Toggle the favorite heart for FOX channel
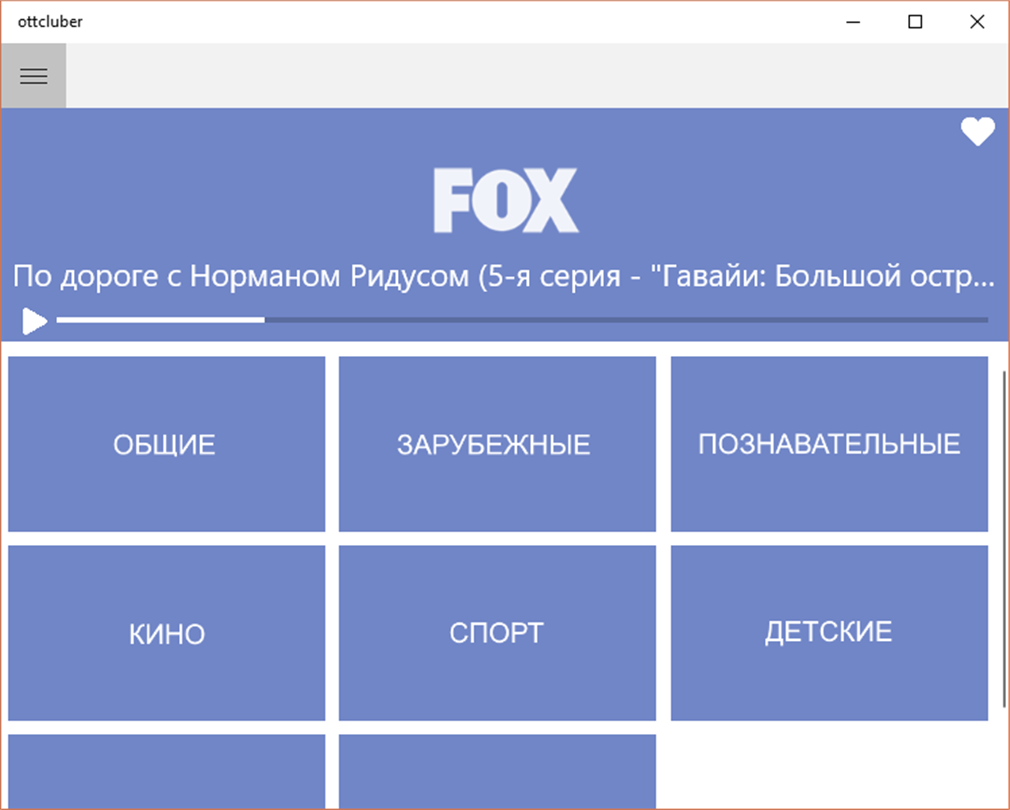This screenshot has height=810, width=1010. tap(977, 132)
